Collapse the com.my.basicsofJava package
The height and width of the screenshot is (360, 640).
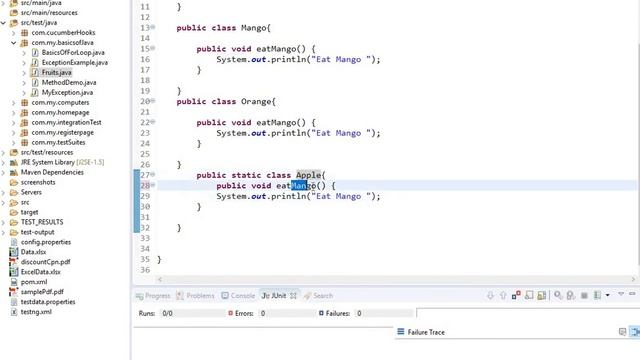tap(13, 42)
